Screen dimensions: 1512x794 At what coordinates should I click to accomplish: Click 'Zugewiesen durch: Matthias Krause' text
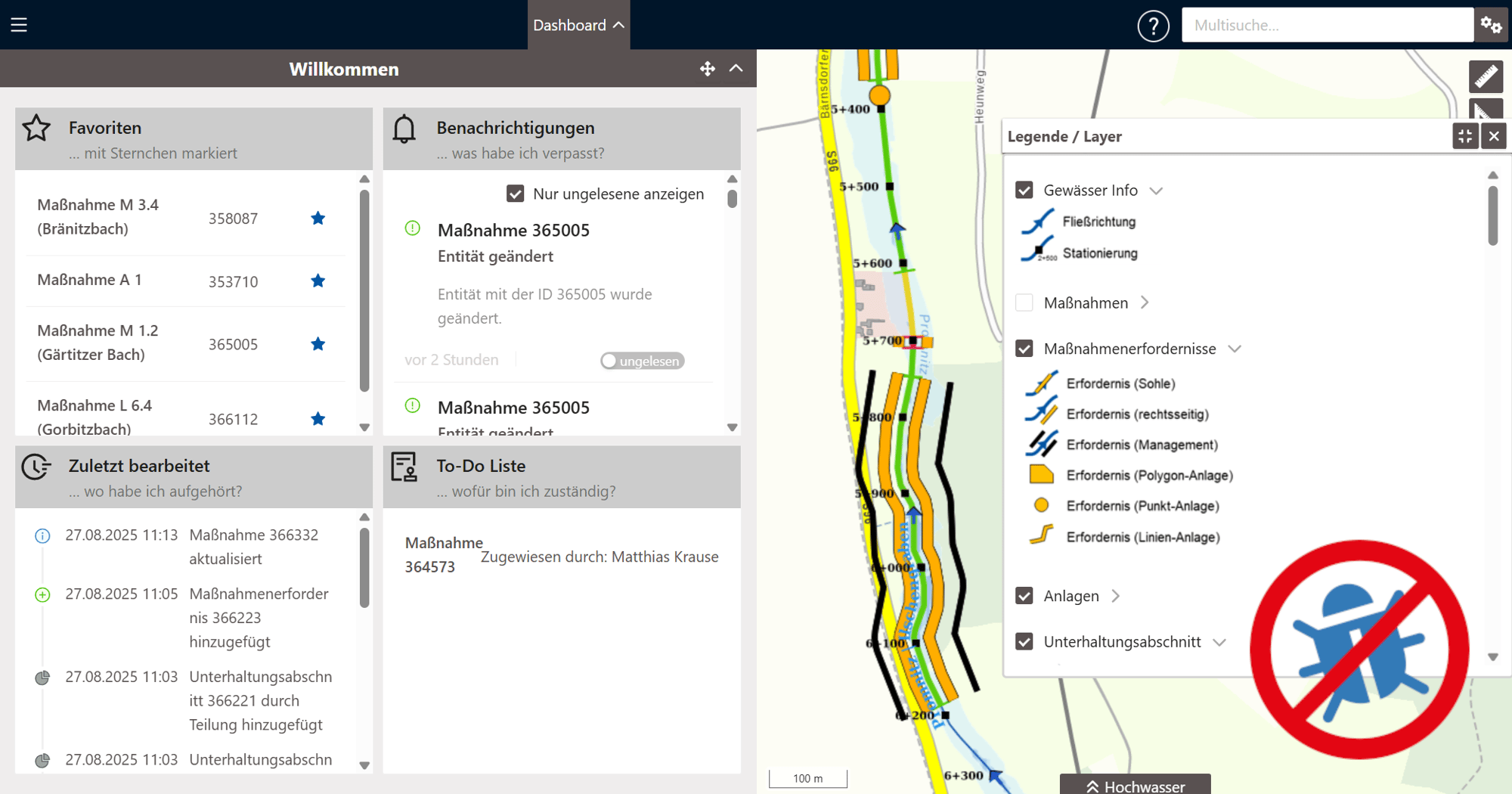click(600, 557)
